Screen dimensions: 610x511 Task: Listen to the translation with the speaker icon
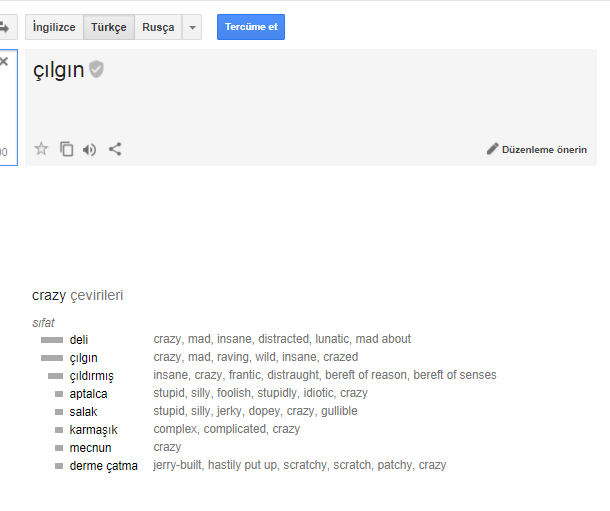point(89,149)
